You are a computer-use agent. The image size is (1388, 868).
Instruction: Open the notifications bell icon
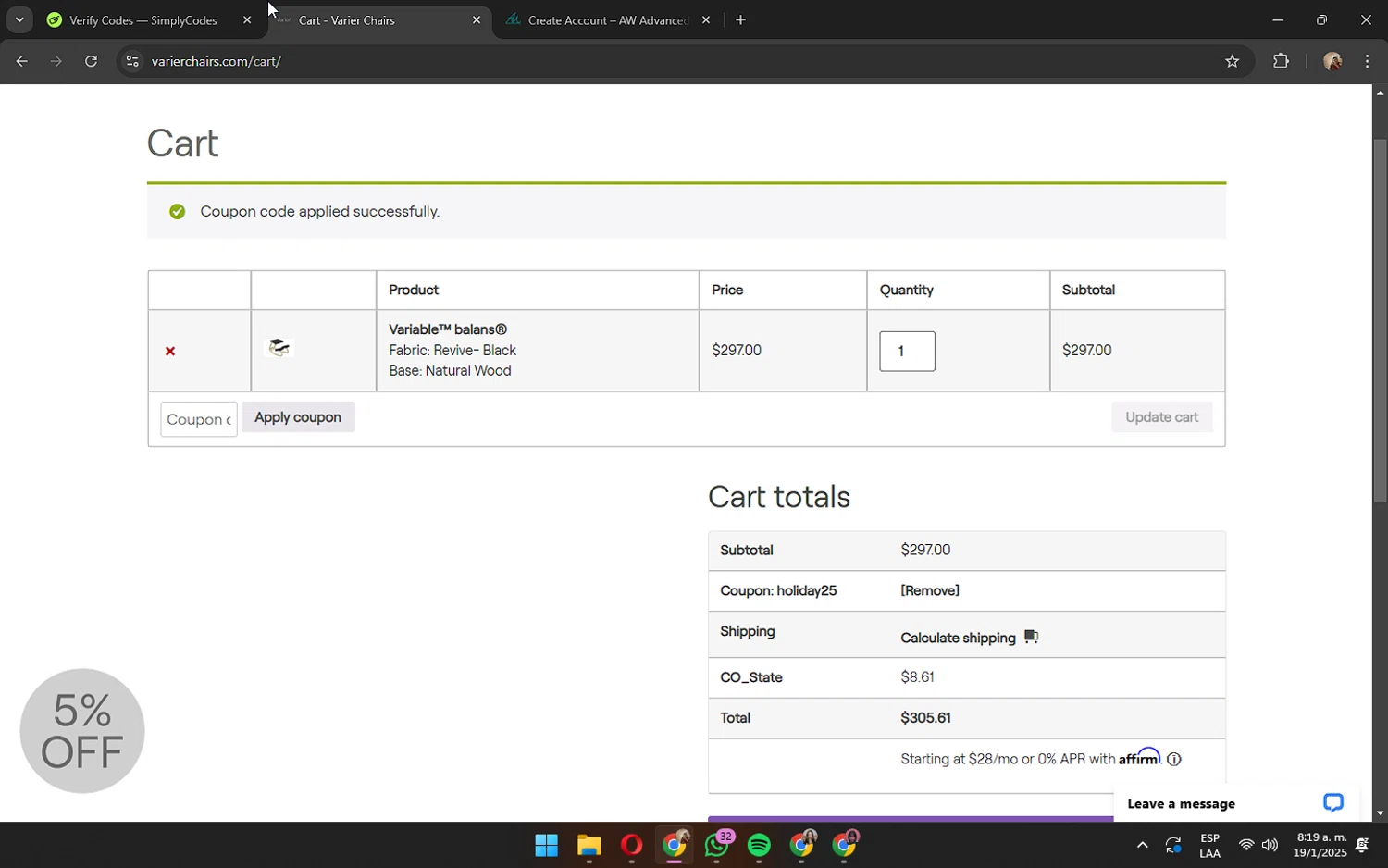[x=1362, y=845]
